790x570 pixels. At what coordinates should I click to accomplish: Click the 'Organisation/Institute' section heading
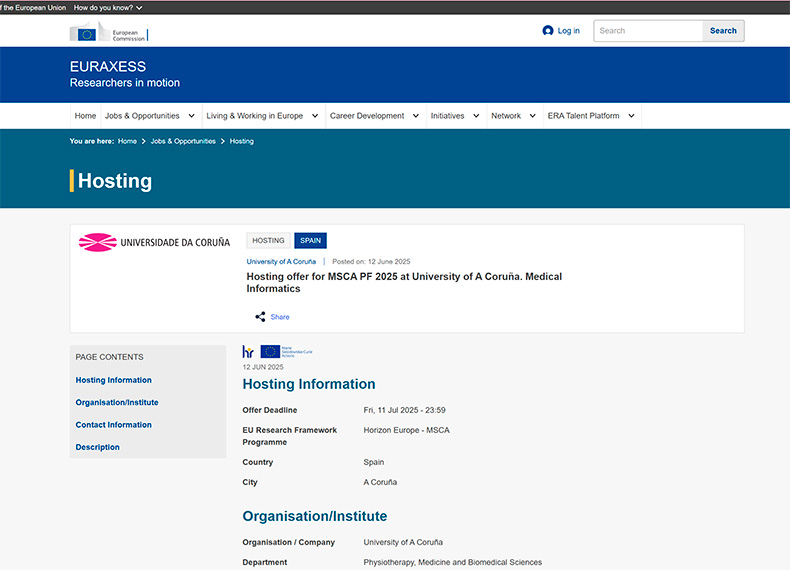point(315,516)
